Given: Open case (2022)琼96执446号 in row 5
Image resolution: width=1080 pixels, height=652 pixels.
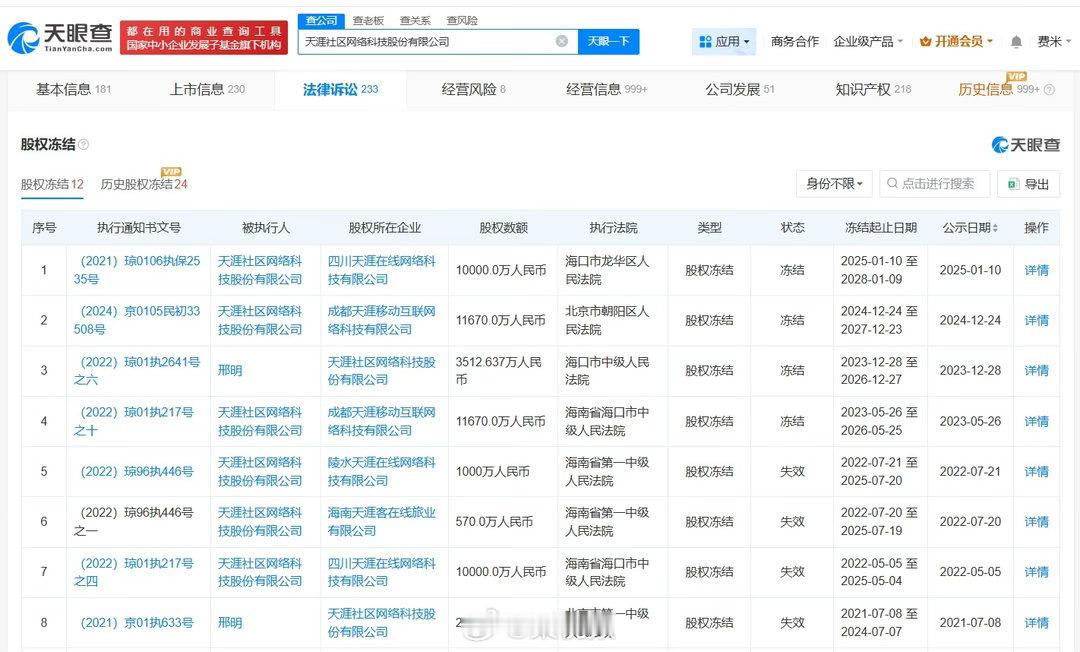Looking at the screenshot, I should click(137, 472).
